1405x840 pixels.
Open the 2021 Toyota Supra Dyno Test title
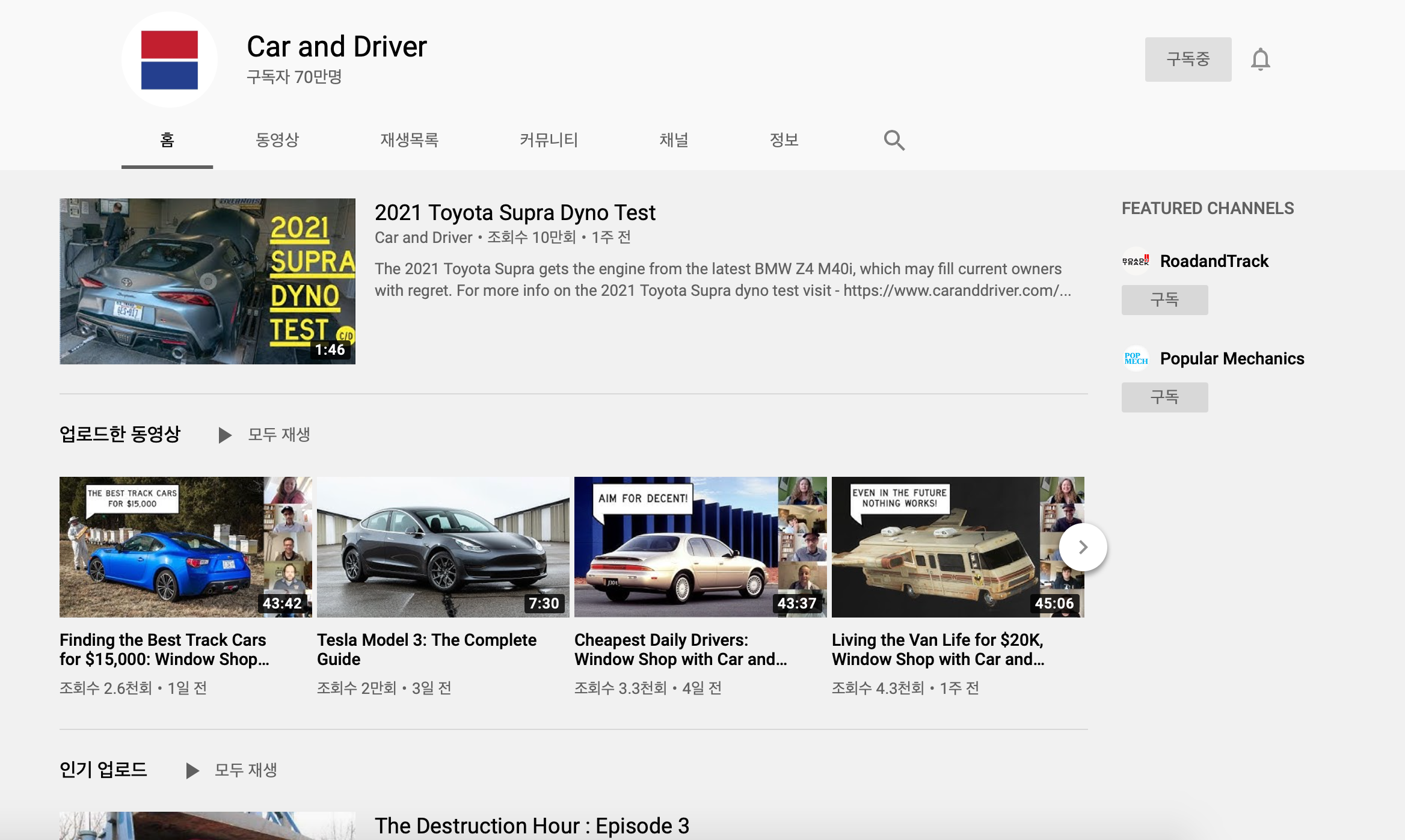(514, 213)
